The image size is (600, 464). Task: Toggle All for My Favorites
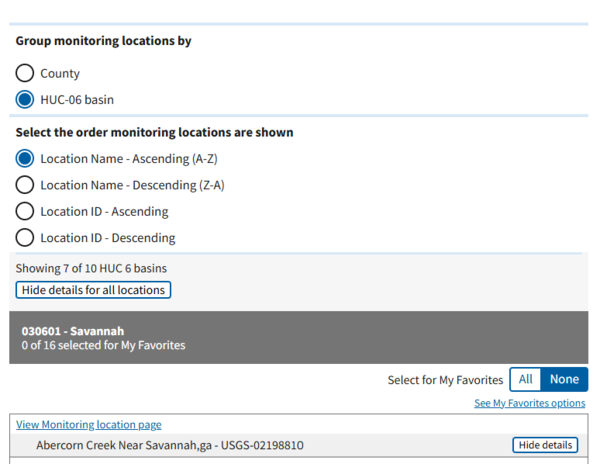tap(525, 380)
